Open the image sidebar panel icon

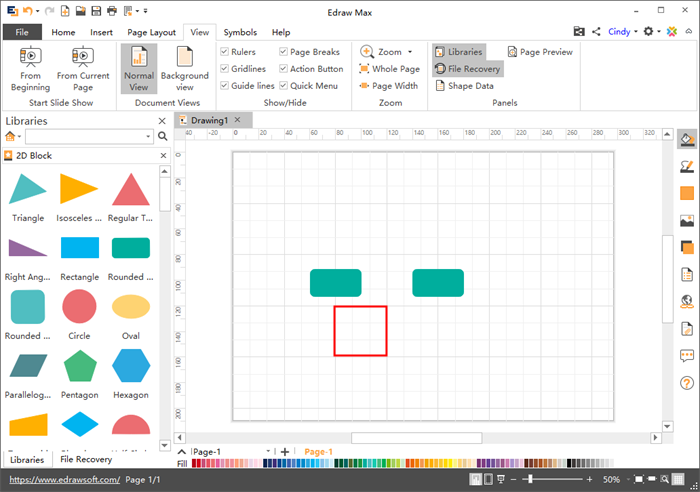[x=687, y=221]
